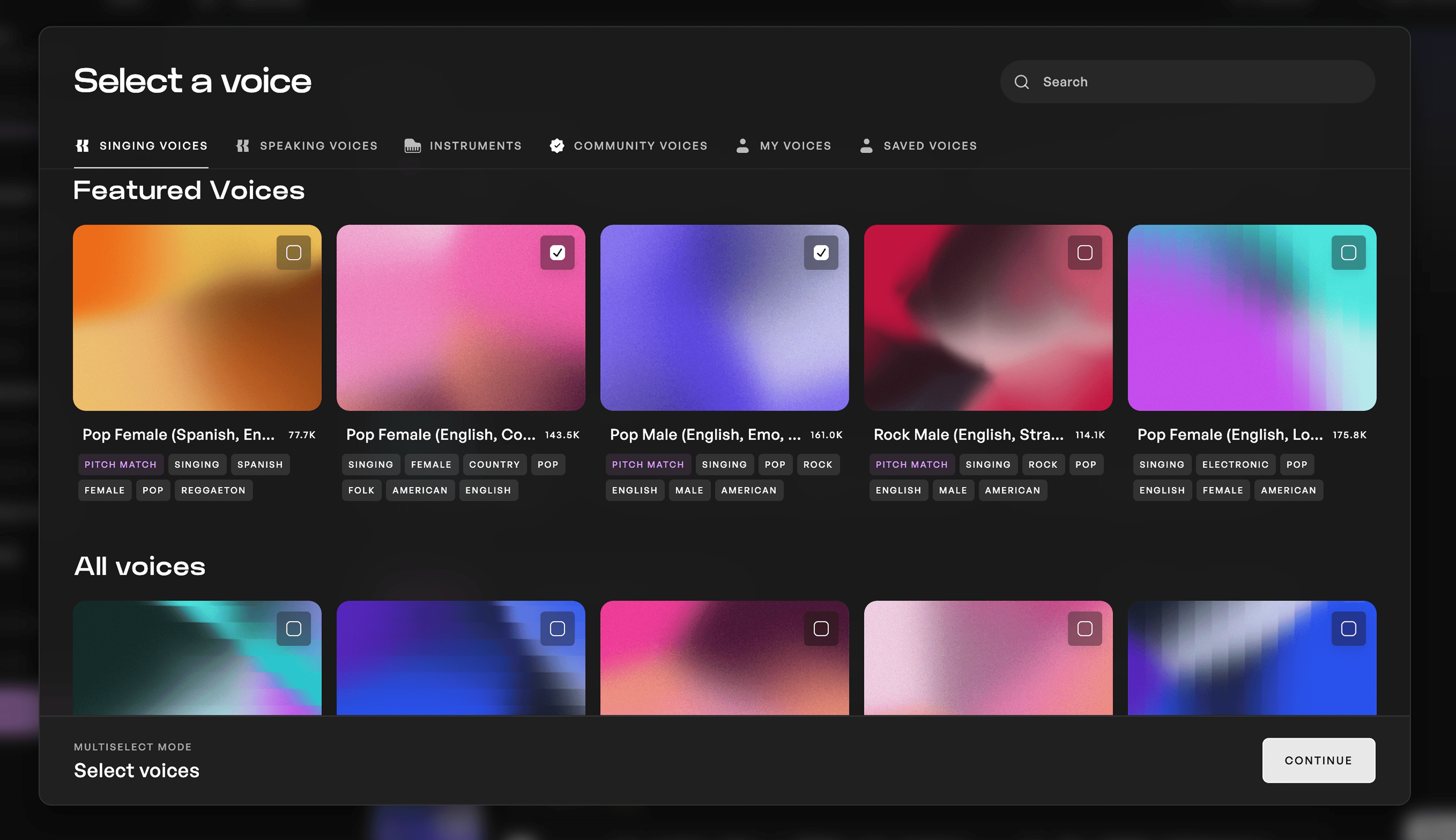Click the magnifying glass search icon
1456x840 pixels.
click(1022, 82)
